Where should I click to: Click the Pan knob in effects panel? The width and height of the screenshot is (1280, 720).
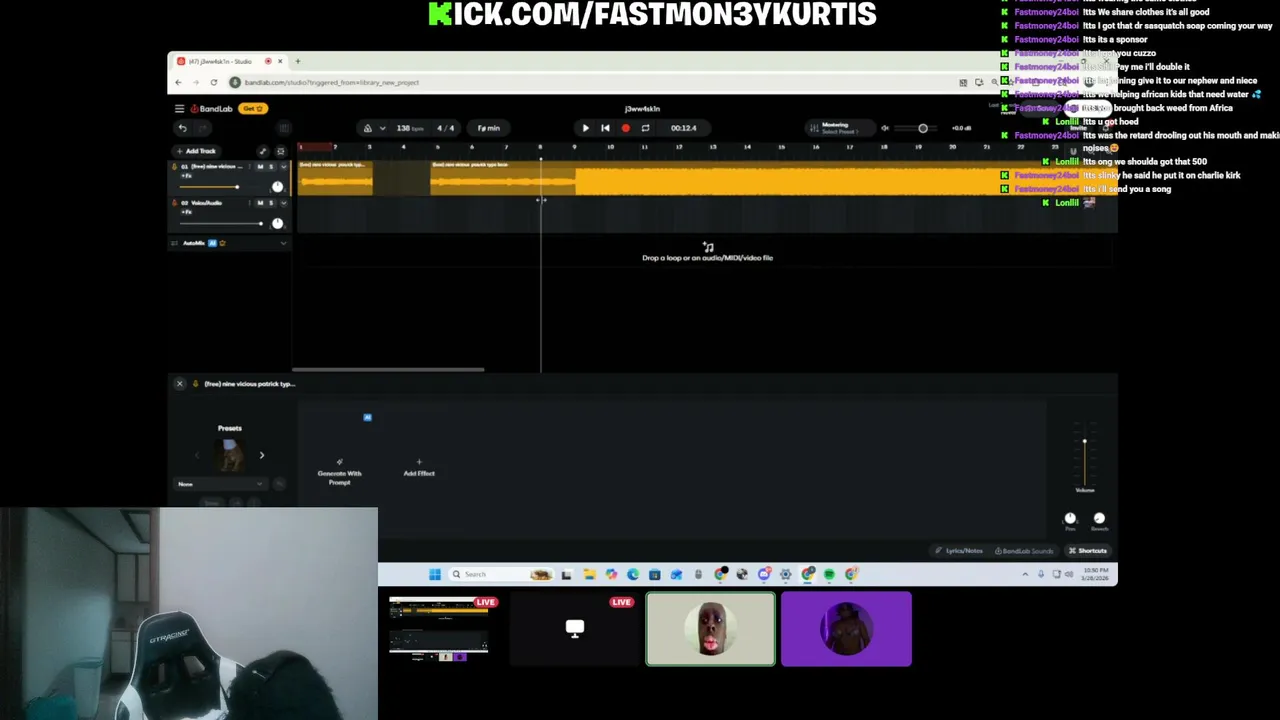[1070, 518]
